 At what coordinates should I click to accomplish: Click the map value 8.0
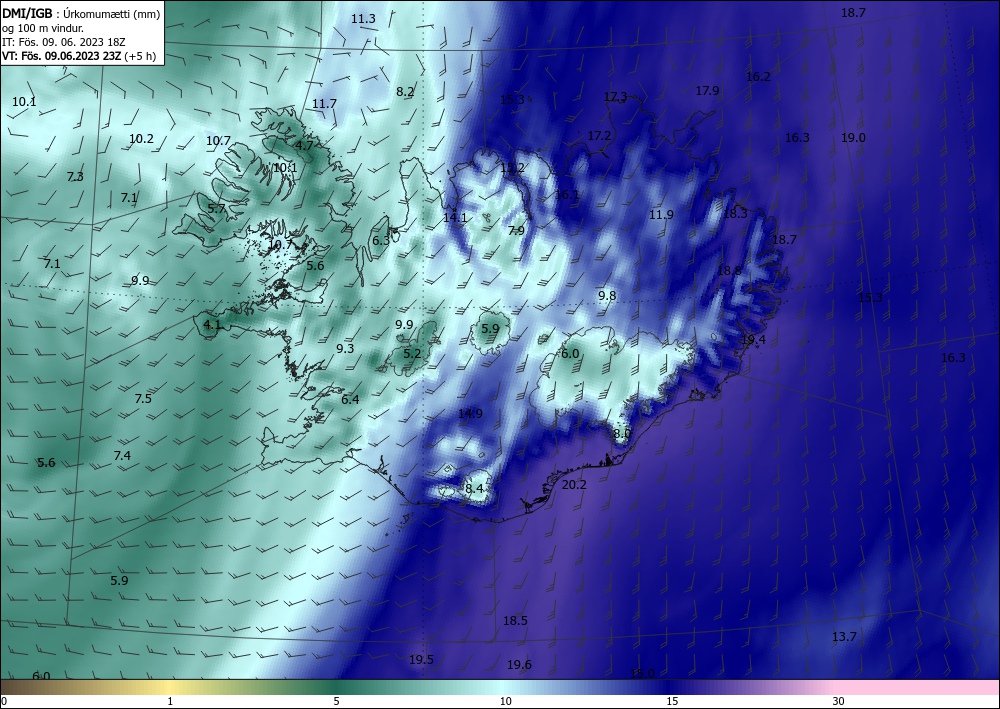pos(622,434)
